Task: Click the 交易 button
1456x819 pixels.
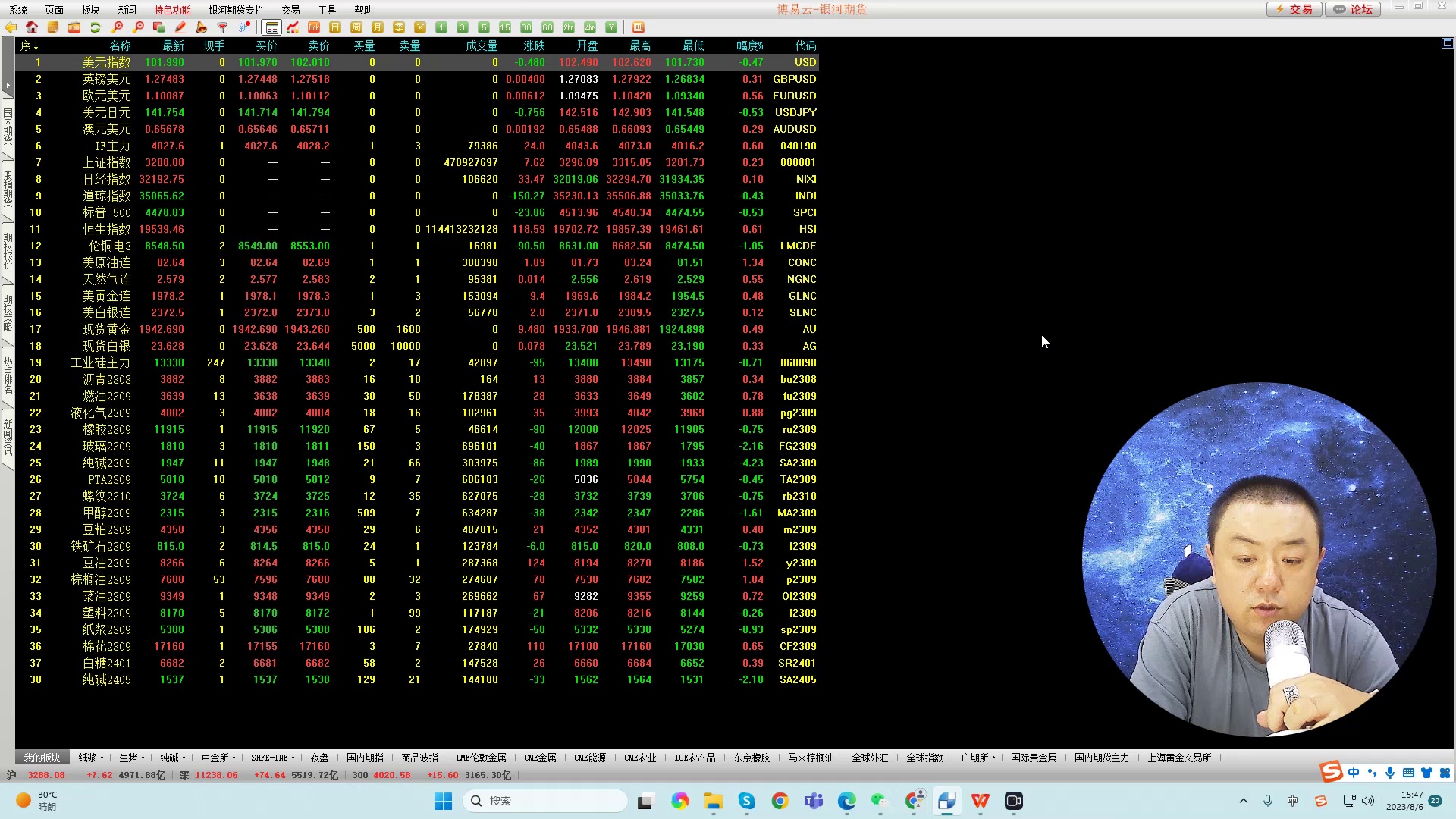Action: pos(1294,9)
